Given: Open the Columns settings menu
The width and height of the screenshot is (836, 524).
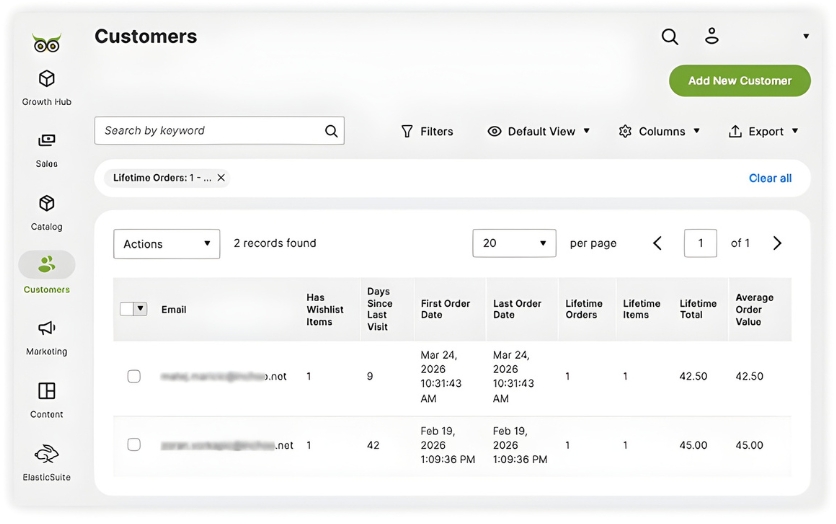Looking at the screenshot, I should point(660,131).
